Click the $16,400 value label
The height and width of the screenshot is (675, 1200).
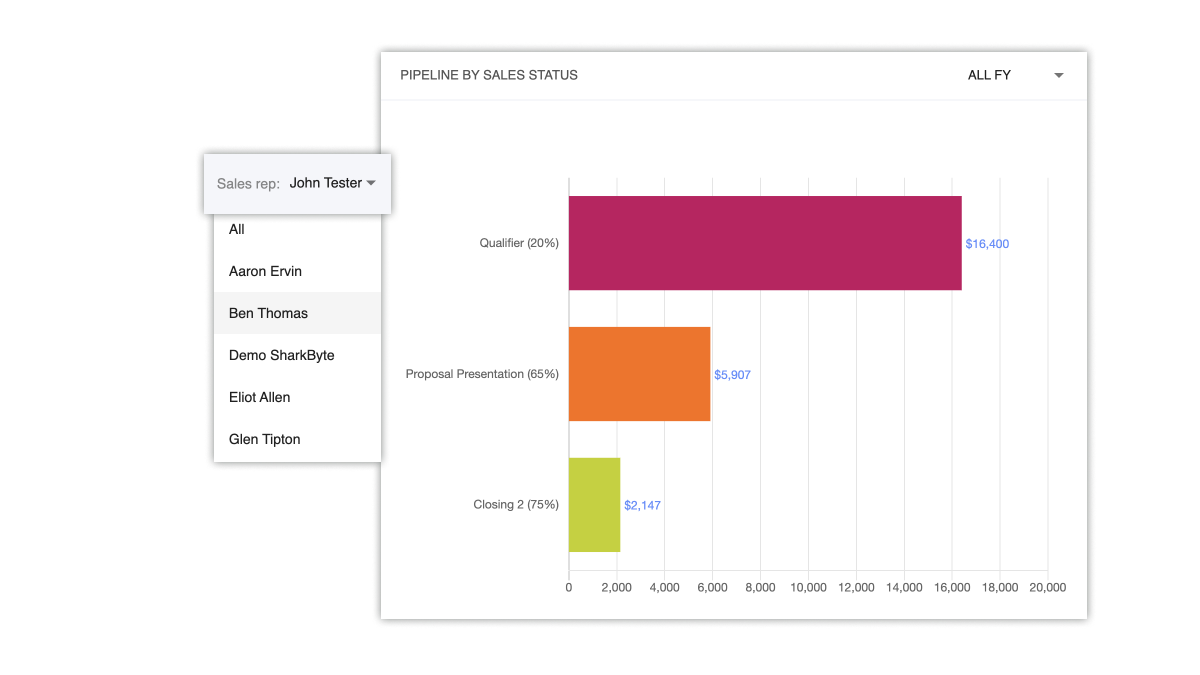(987, 244)
